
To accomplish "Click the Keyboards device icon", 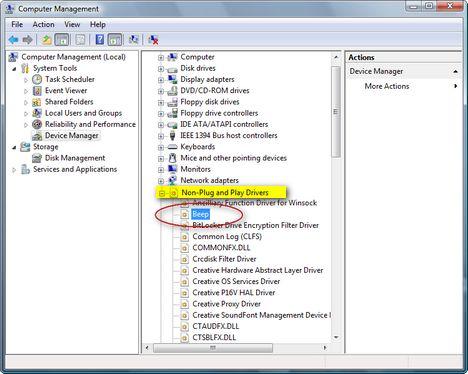I will tap(172, 147).
